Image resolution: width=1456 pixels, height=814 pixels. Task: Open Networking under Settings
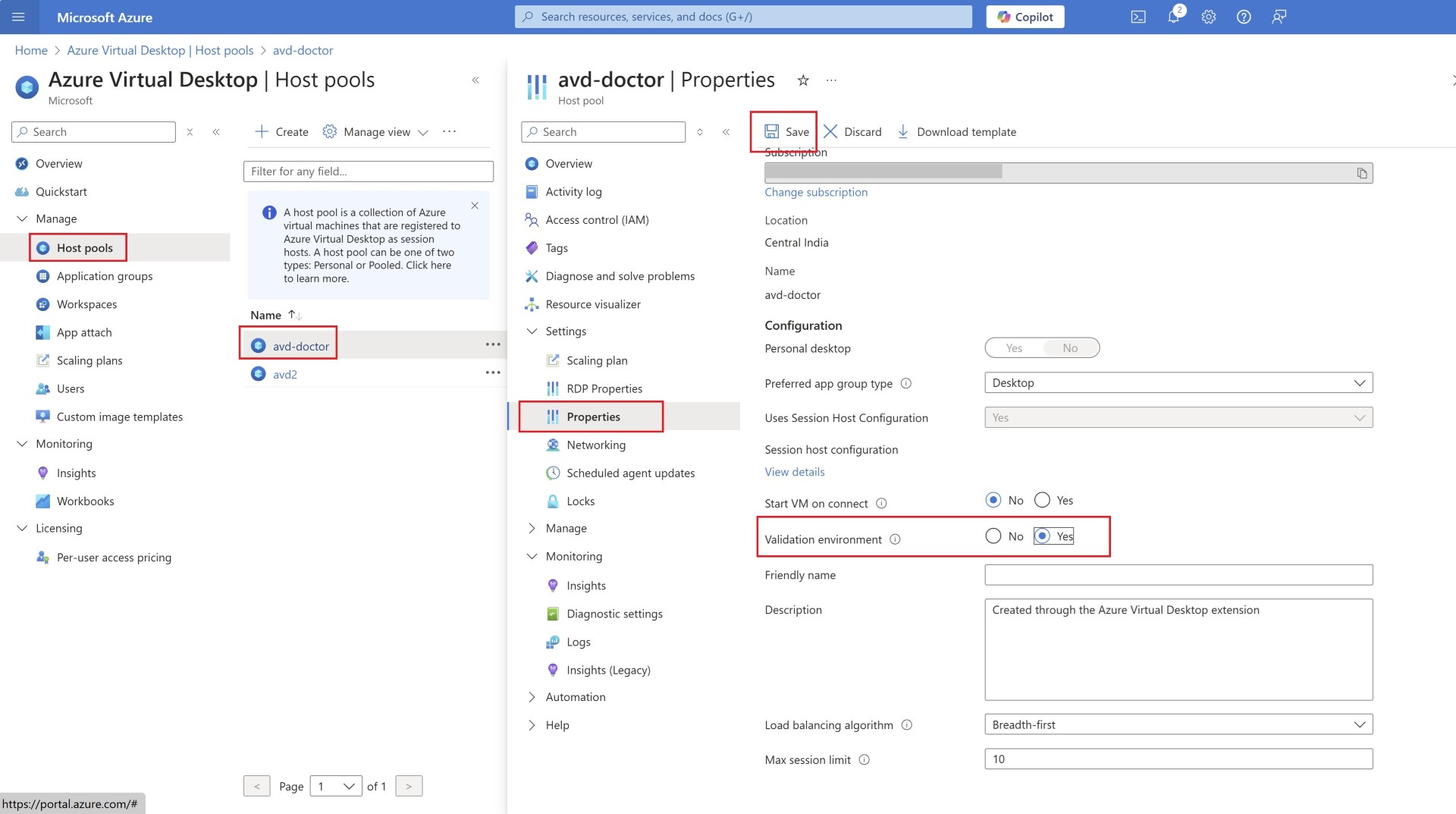click(596, 445)
